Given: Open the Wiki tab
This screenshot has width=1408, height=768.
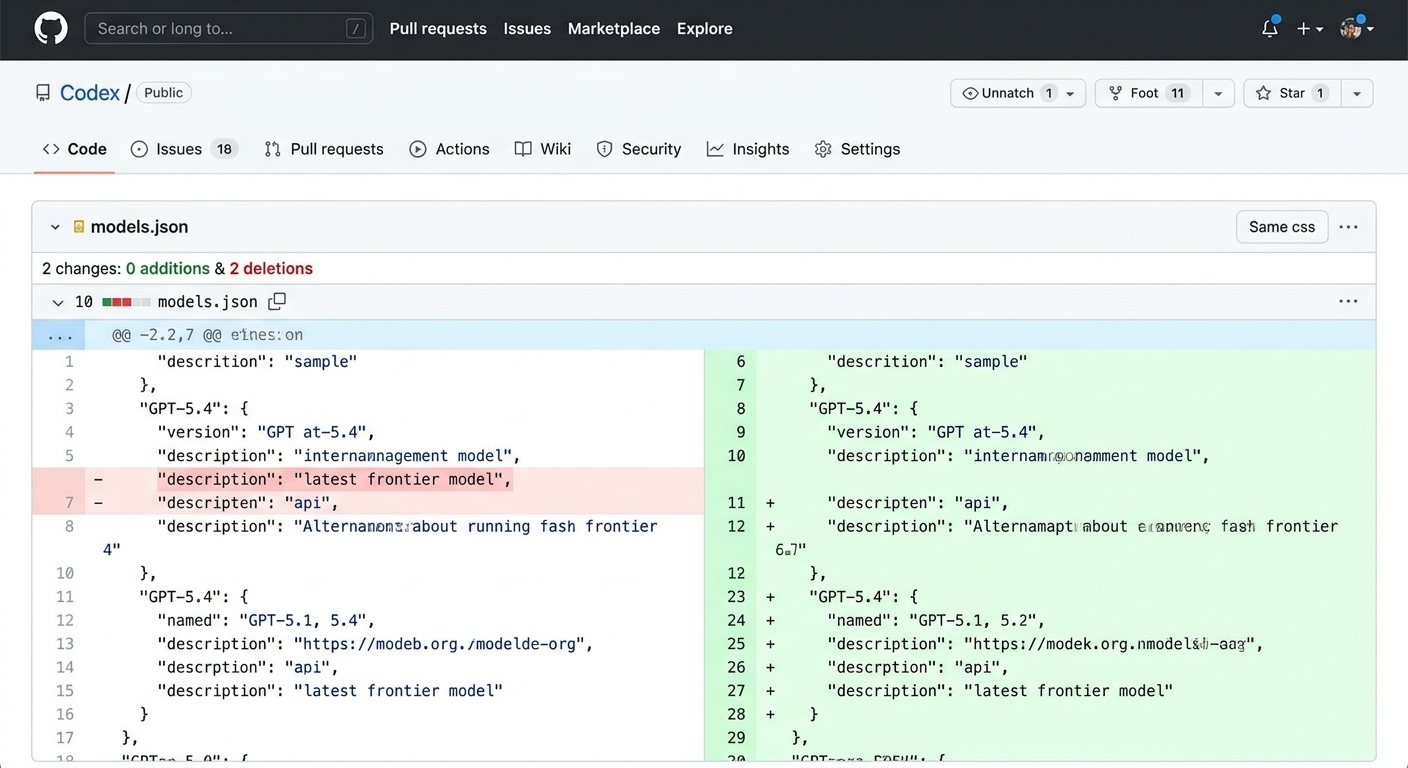Looking at the screenshot, I should coord(543,149).
